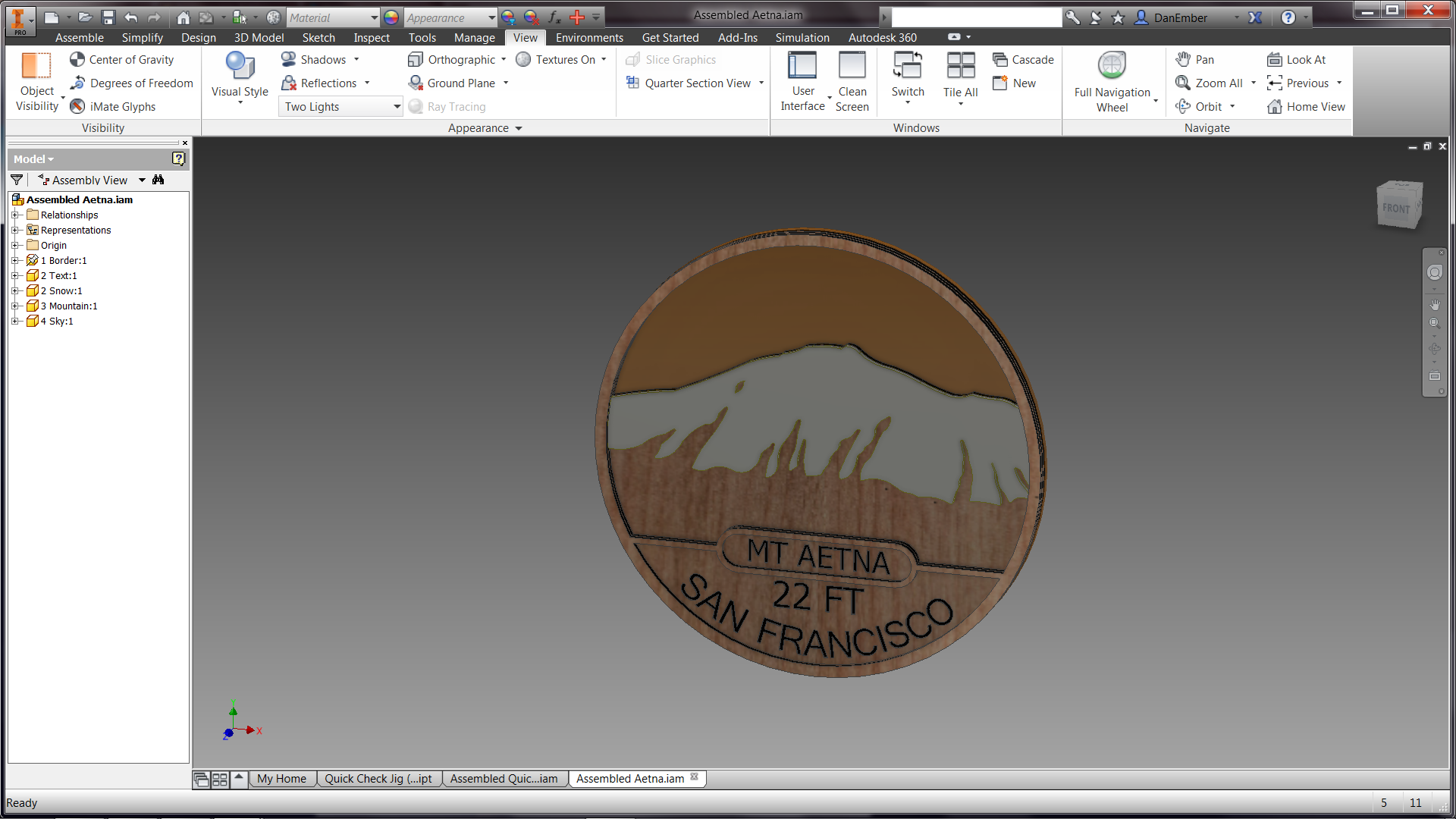The height and width of the screenshot is (819, 1456).
Task: Open a New window
Action: [1014, 83]
